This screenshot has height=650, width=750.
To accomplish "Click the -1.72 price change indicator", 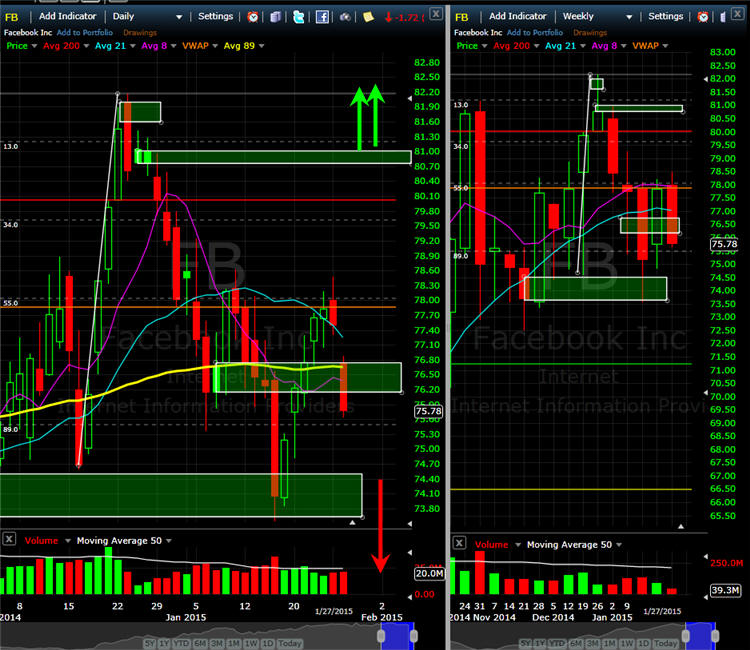I will pyautogui.click(x=404, y=18).
